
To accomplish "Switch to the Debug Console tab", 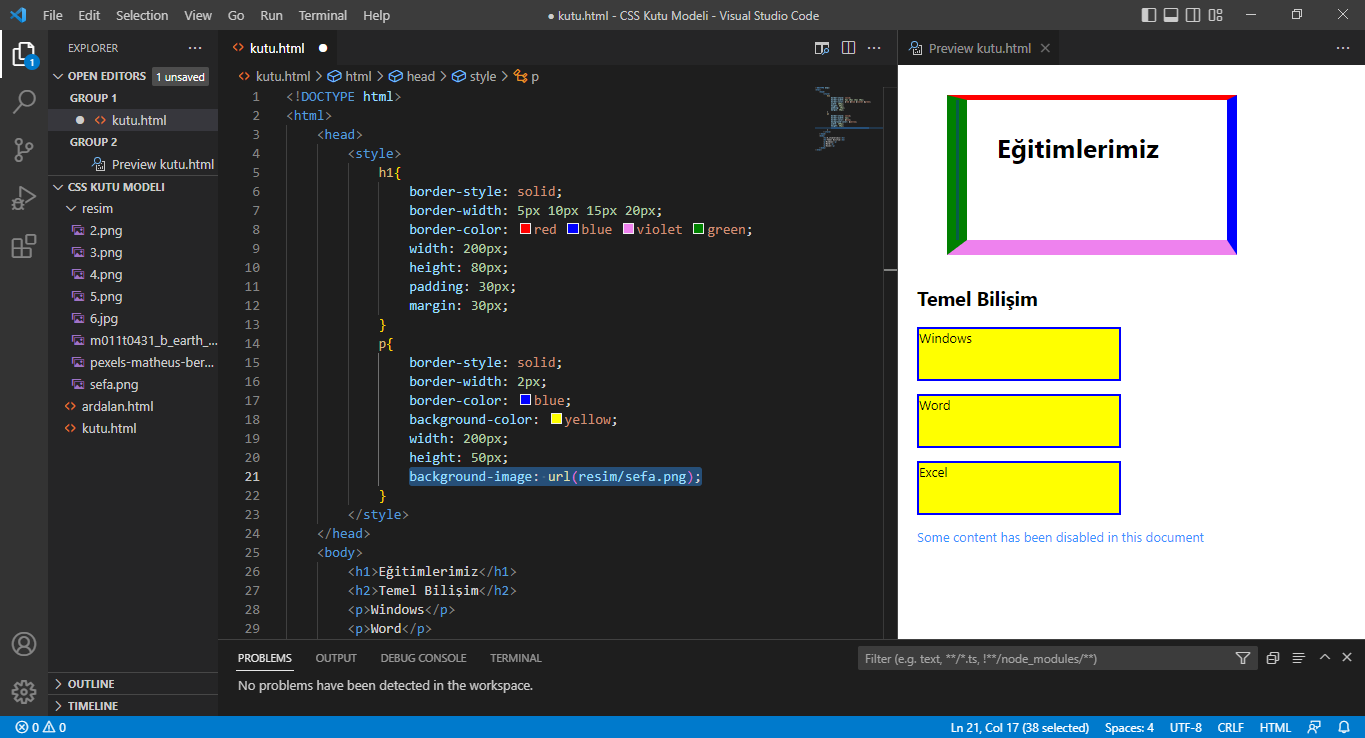I will (x=423, y=658).
